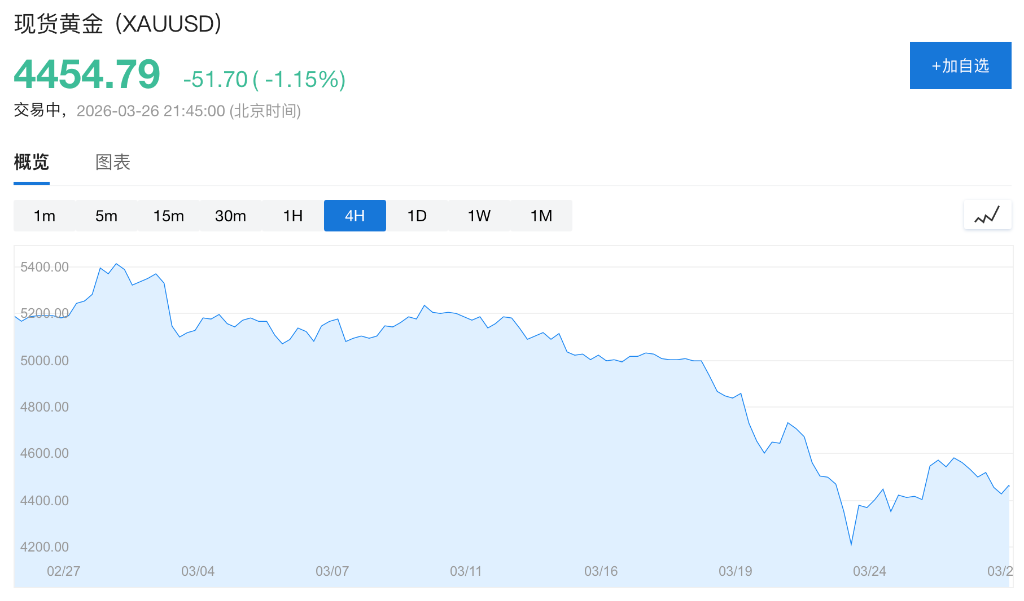
Task: Switch to the 图表 tab
Action: pyautogui.click(x=112, y=161)
